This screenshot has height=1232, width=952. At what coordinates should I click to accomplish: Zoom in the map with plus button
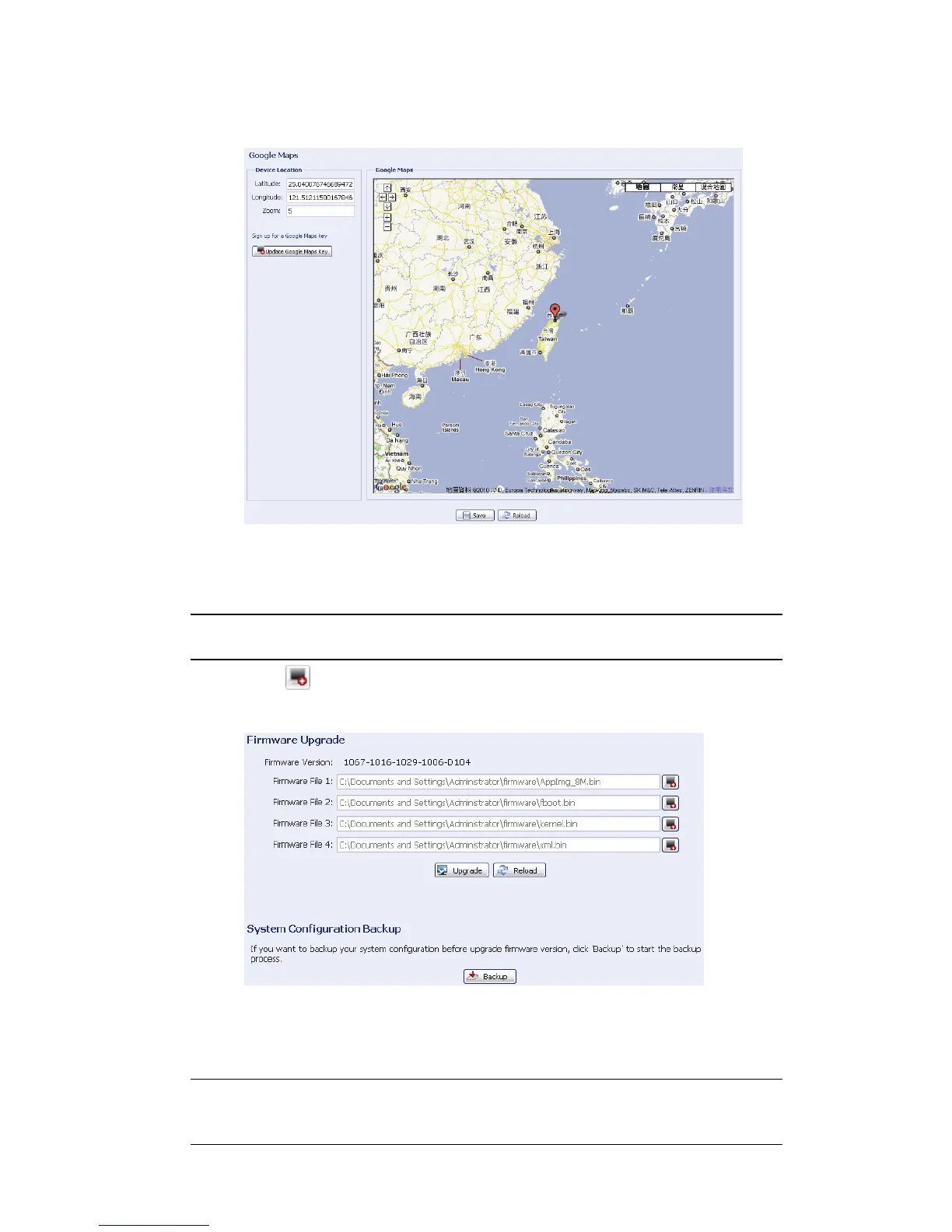point(387,218)
